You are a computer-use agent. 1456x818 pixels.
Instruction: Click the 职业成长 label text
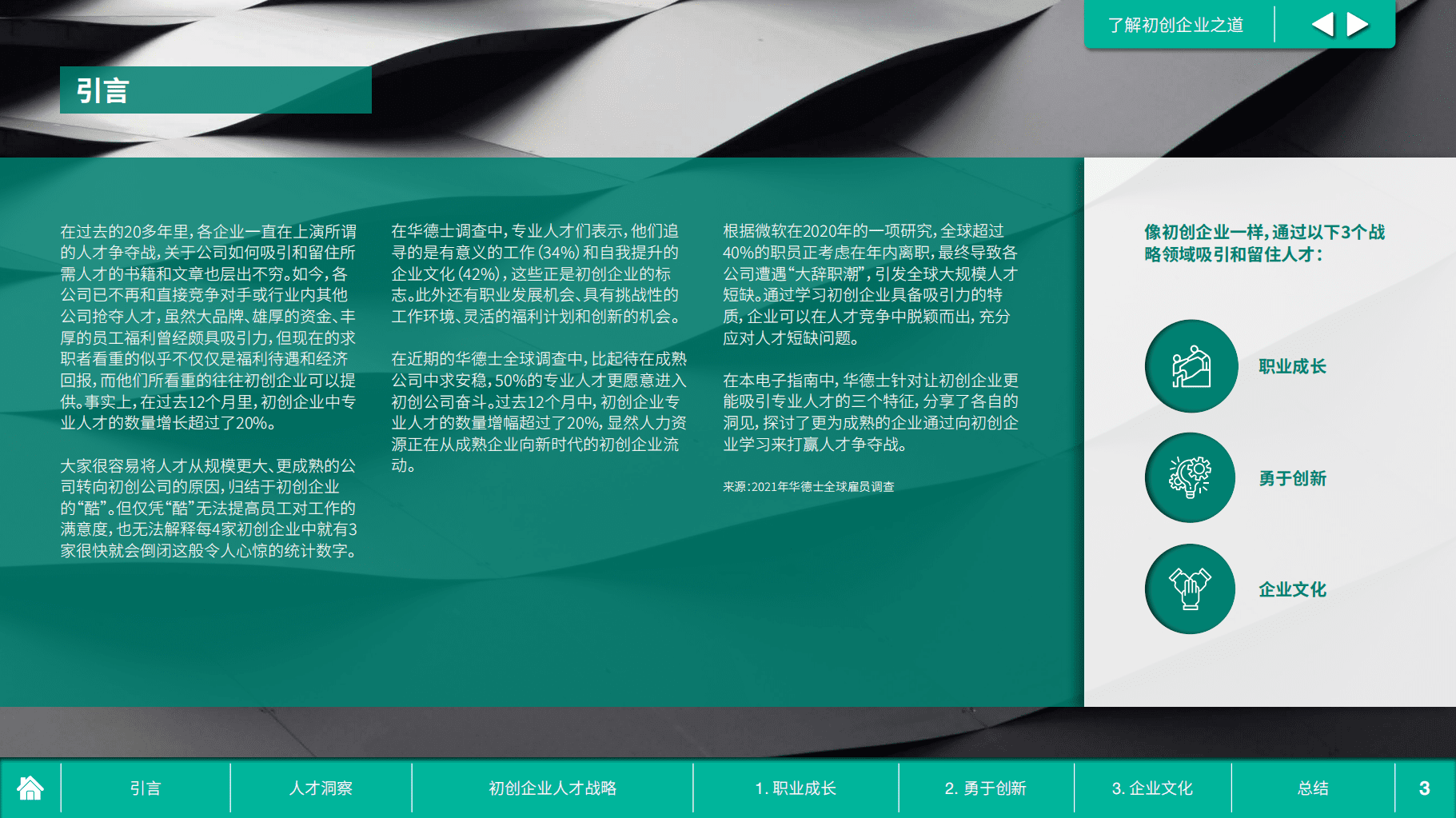coord(1292,365)
